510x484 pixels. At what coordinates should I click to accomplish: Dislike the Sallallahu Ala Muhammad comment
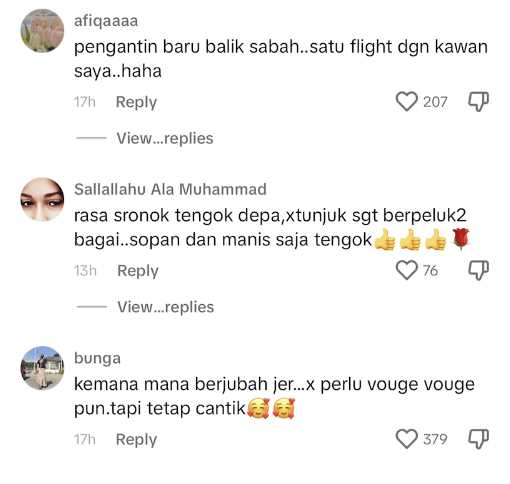(x=478, y=270)
